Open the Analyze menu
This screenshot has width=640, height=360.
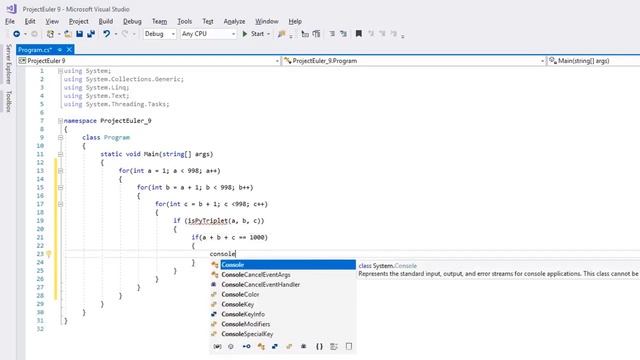[234, 21]
